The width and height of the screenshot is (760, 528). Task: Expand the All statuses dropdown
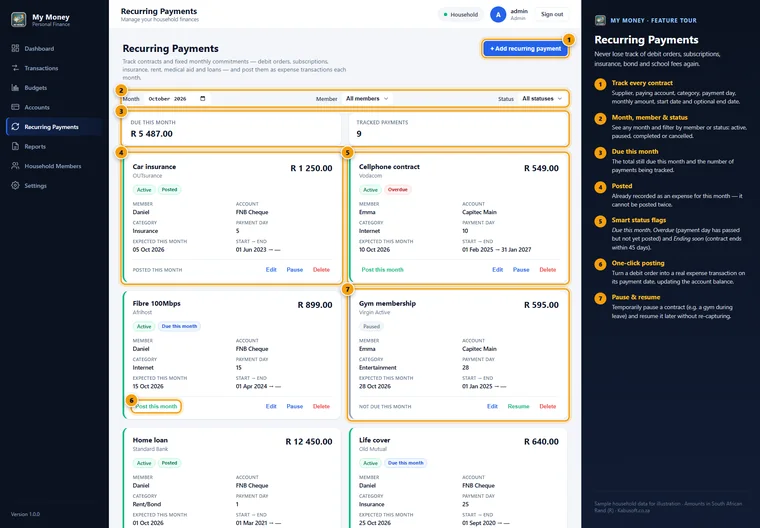(541, 98)
